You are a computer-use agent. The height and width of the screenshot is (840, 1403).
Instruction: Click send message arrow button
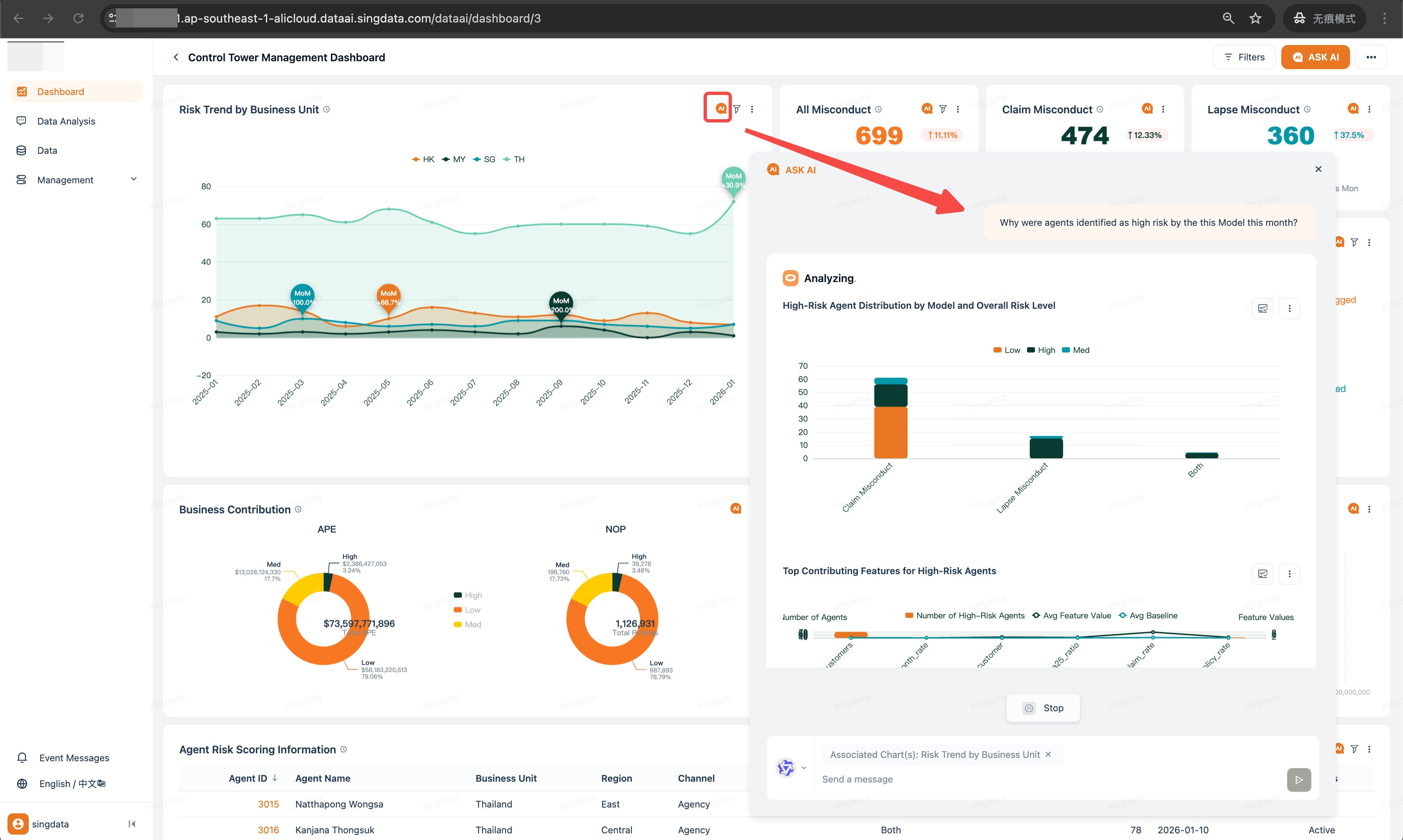(x=1299, y=780)
